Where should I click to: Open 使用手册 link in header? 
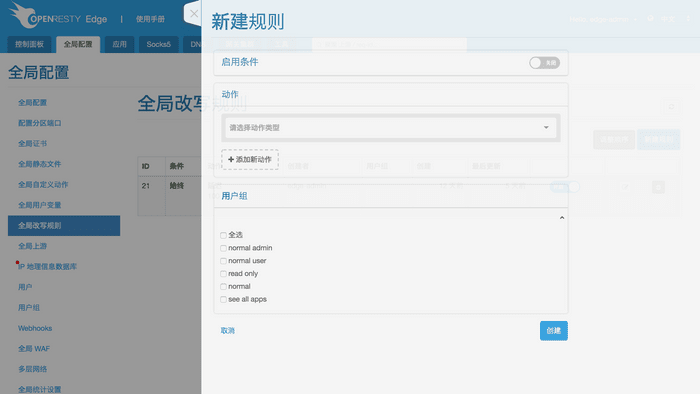pyautogui.click(x=150, y=19)
